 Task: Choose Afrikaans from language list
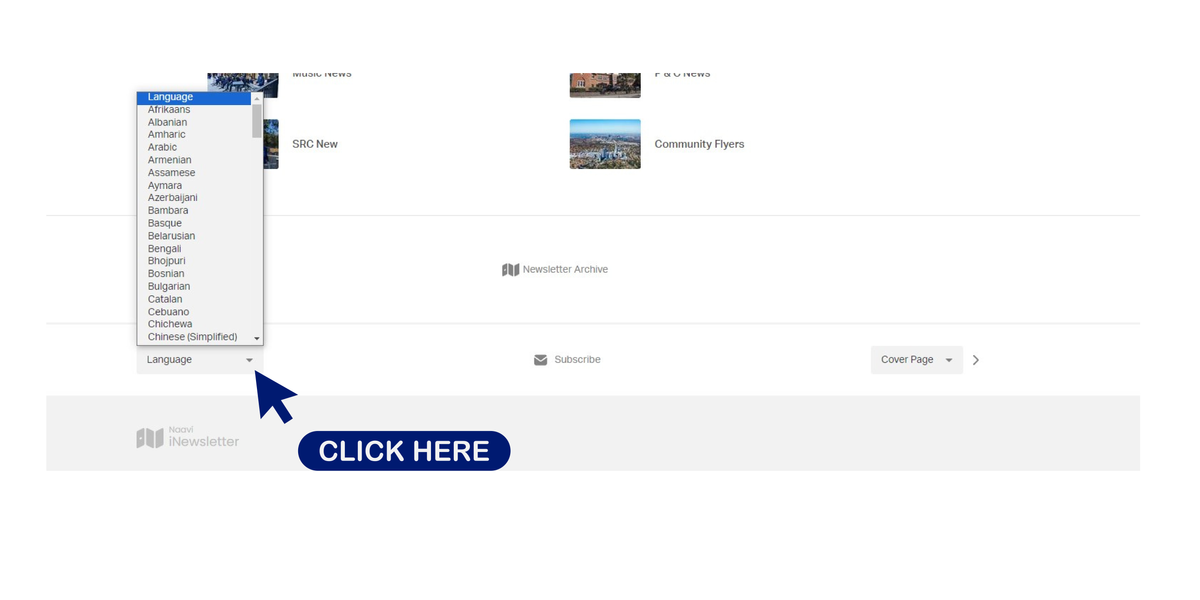194,110
